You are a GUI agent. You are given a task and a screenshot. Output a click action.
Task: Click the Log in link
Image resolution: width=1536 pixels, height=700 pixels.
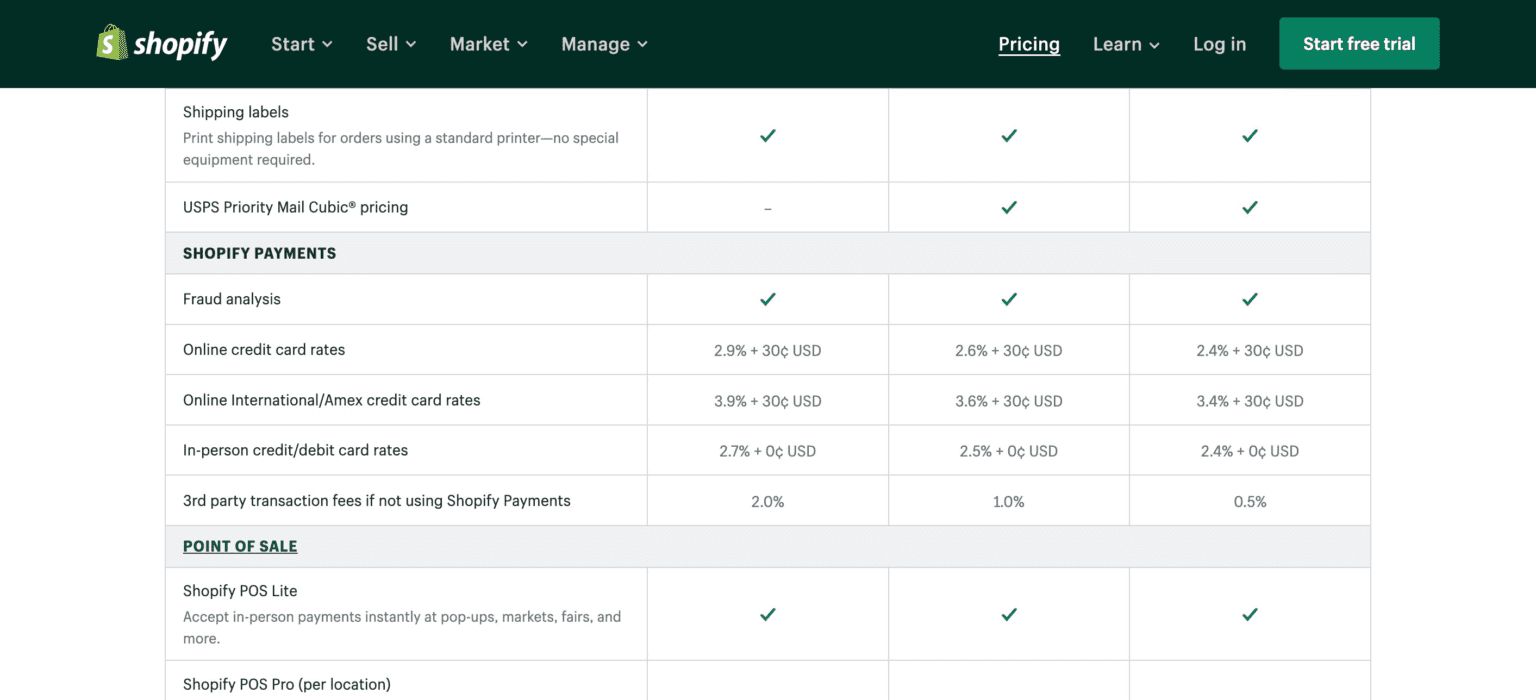(1219, 44)
